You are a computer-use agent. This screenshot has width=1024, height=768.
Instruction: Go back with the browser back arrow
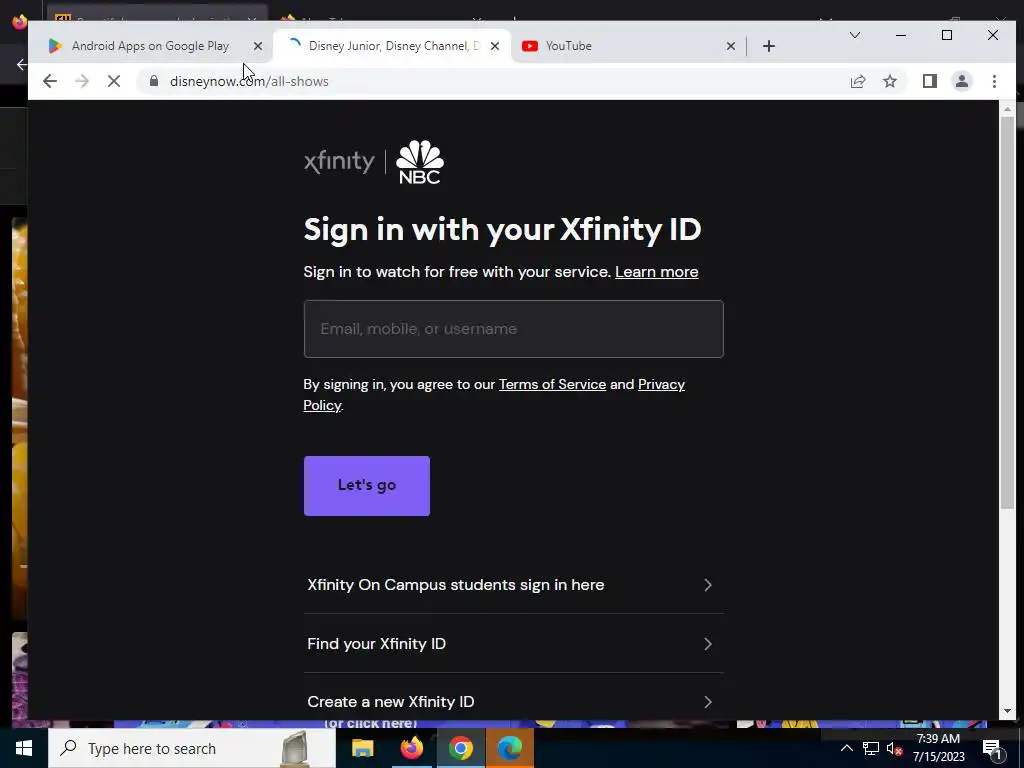(x=50, y=81)
